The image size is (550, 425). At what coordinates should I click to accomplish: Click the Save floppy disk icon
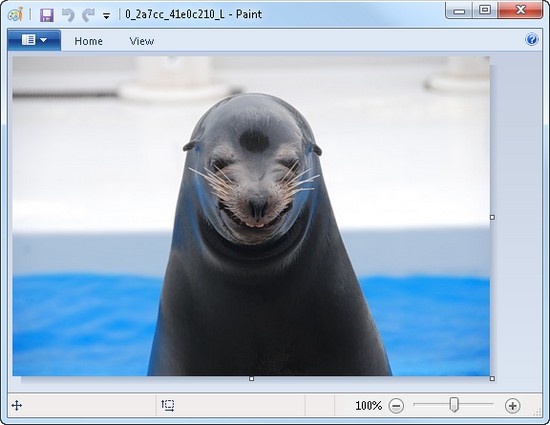click(x=47, y=15)
